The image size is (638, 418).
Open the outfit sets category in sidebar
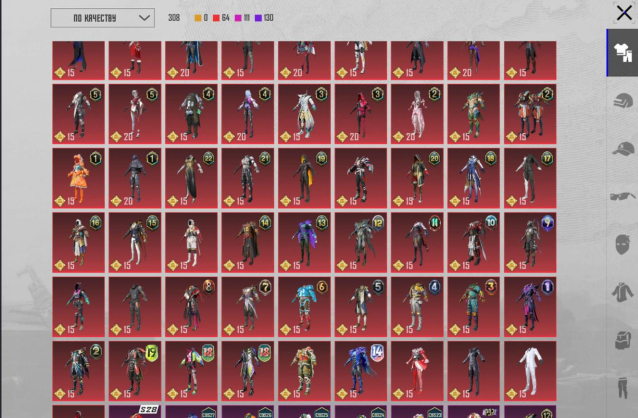(621, 53)
